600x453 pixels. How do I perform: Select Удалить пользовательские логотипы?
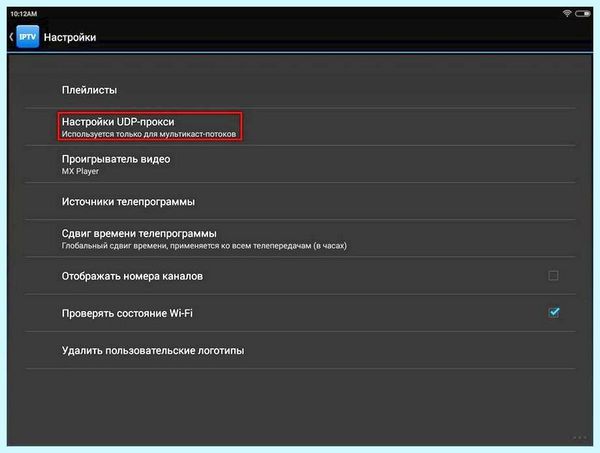pyautogui.click(x=300, y=350)
